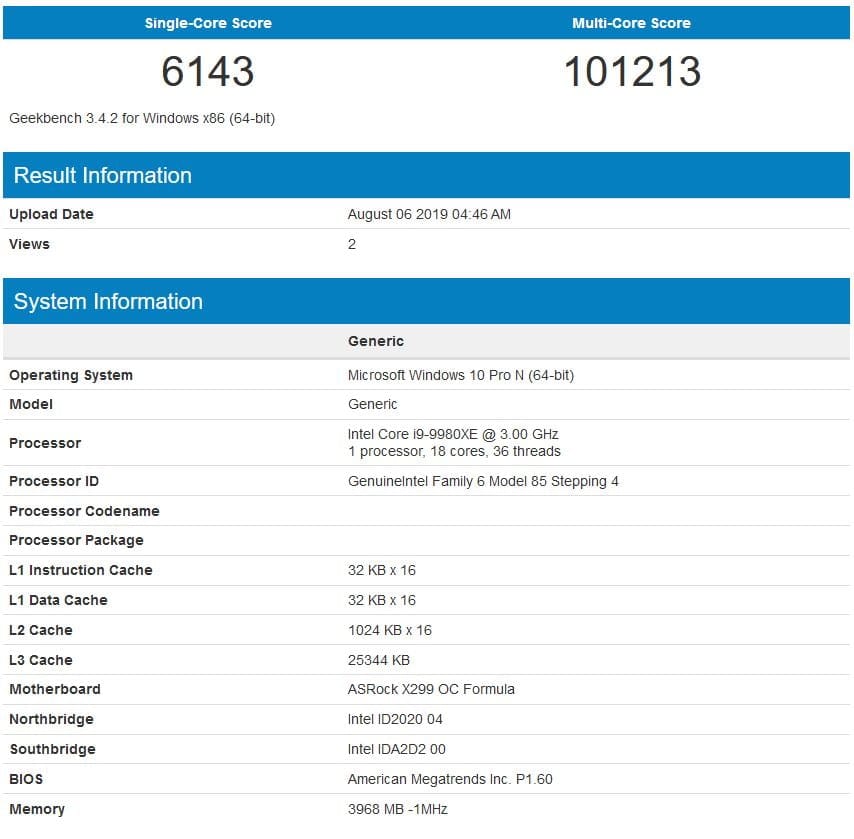Click the L1 Instruction Cache value 32 KB x 16
The height and width of the screenshot is (839, 854).
pos(382,570)
